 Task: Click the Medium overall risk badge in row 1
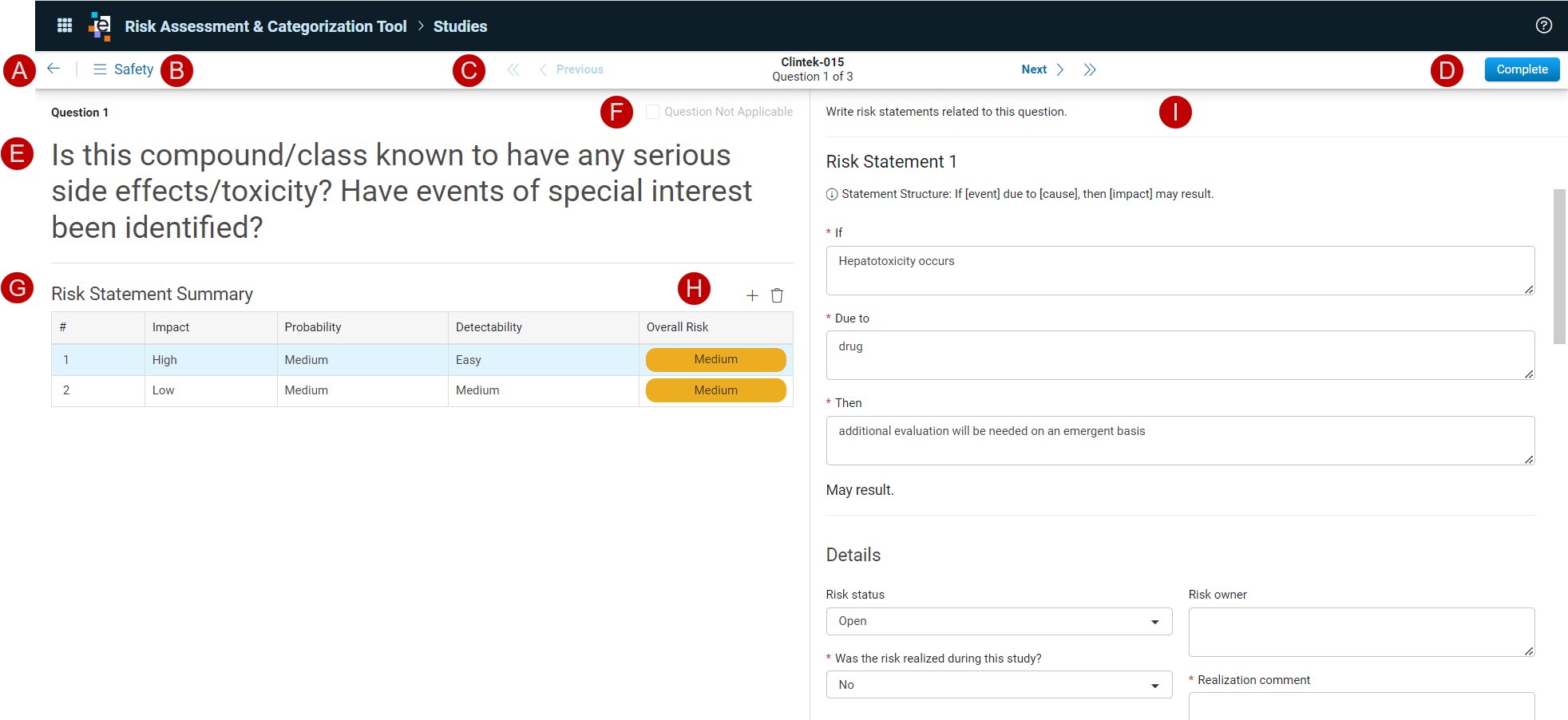[x=715, y=359]
